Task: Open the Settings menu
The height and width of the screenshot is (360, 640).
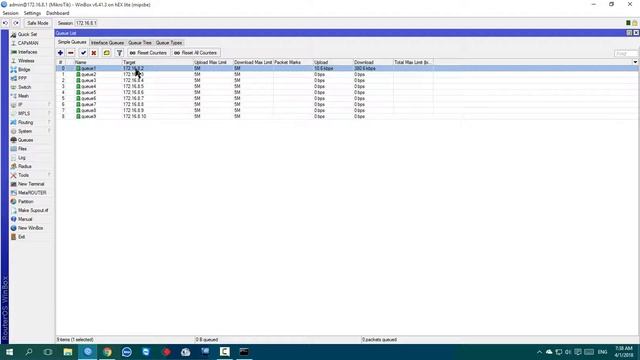Action: 32,13
